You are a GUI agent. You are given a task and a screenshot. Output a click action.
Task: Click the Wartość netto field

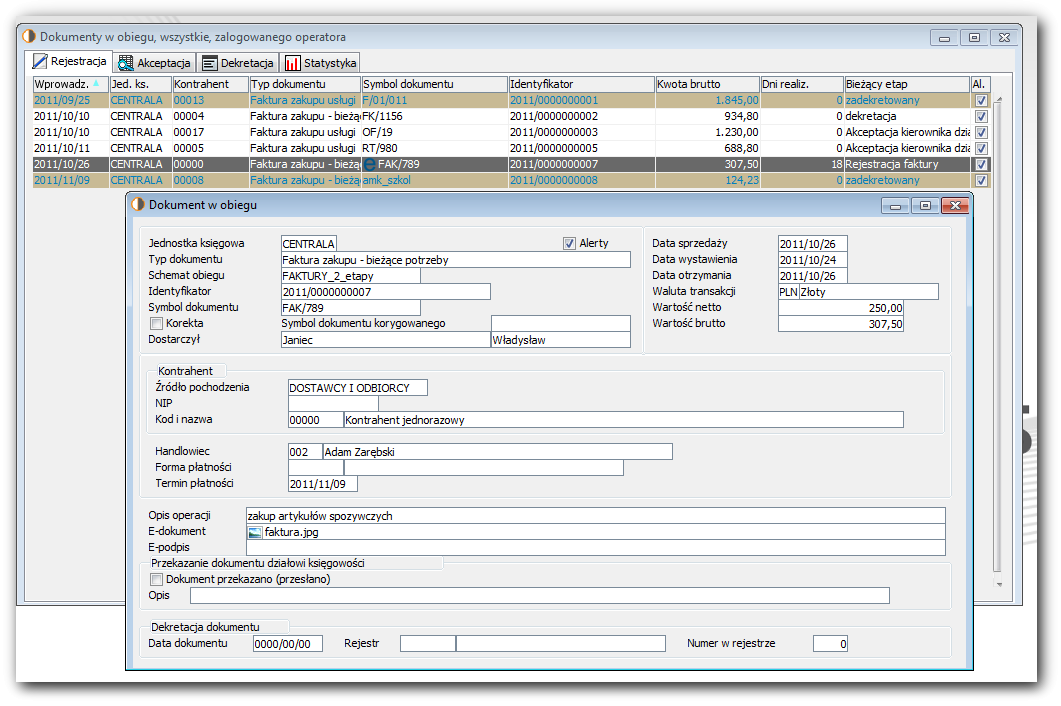tap(840, 308)
